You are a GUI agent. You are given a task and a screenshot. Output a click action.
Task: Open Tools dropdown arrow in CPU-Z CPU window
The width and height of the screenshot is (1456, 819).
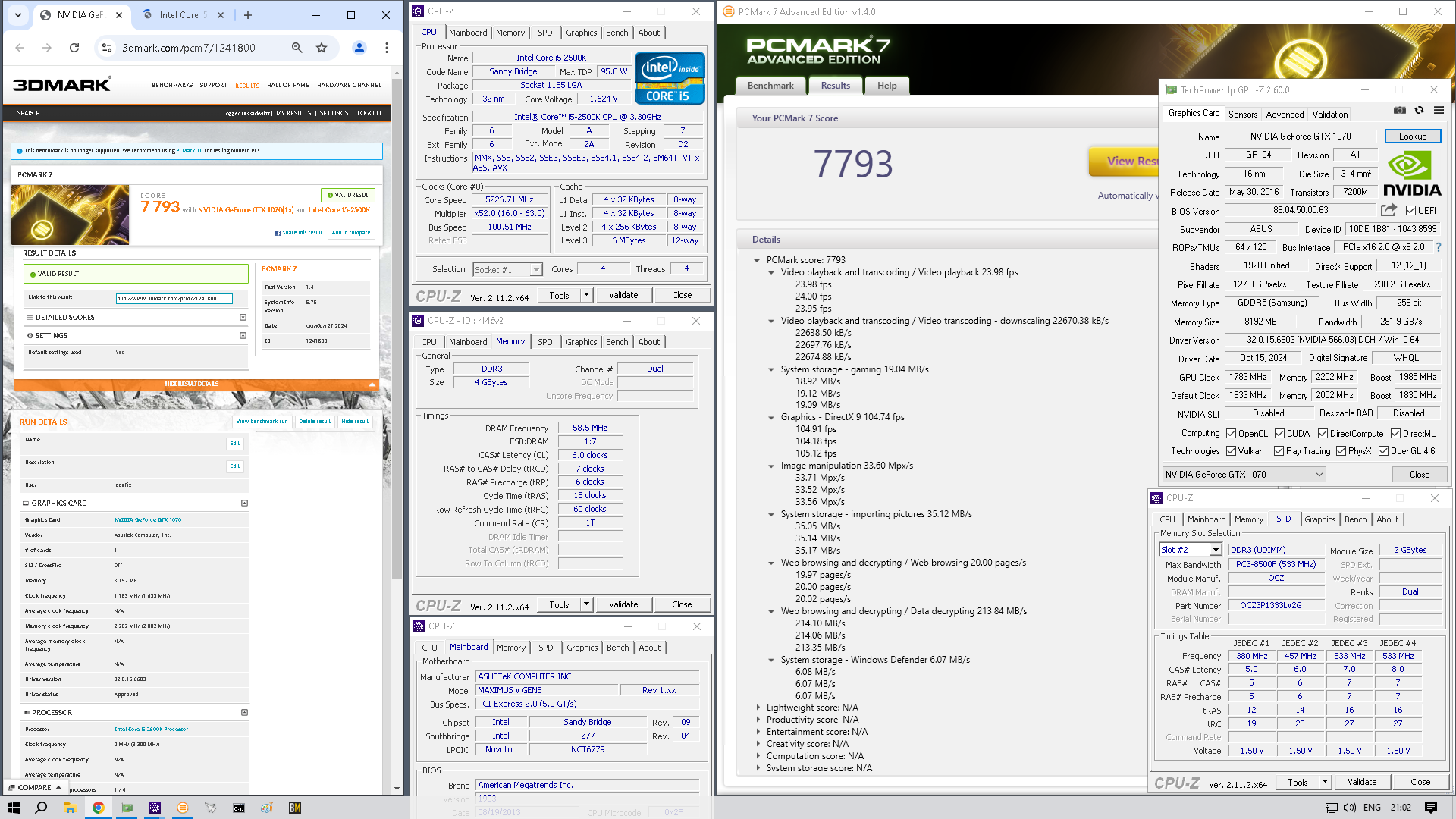(x=586, y=295)
